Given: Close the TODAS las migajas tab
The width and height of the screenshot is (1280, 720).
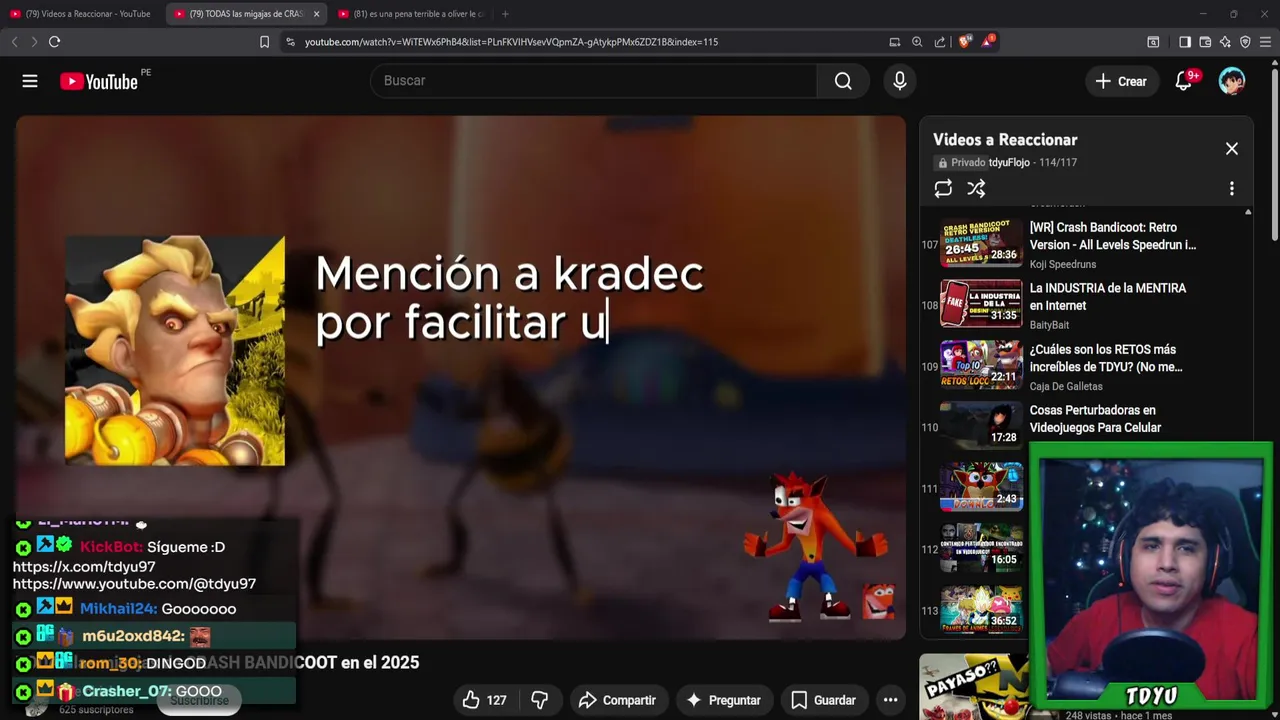Looking at the screenshot, I should tap(316, 14).
